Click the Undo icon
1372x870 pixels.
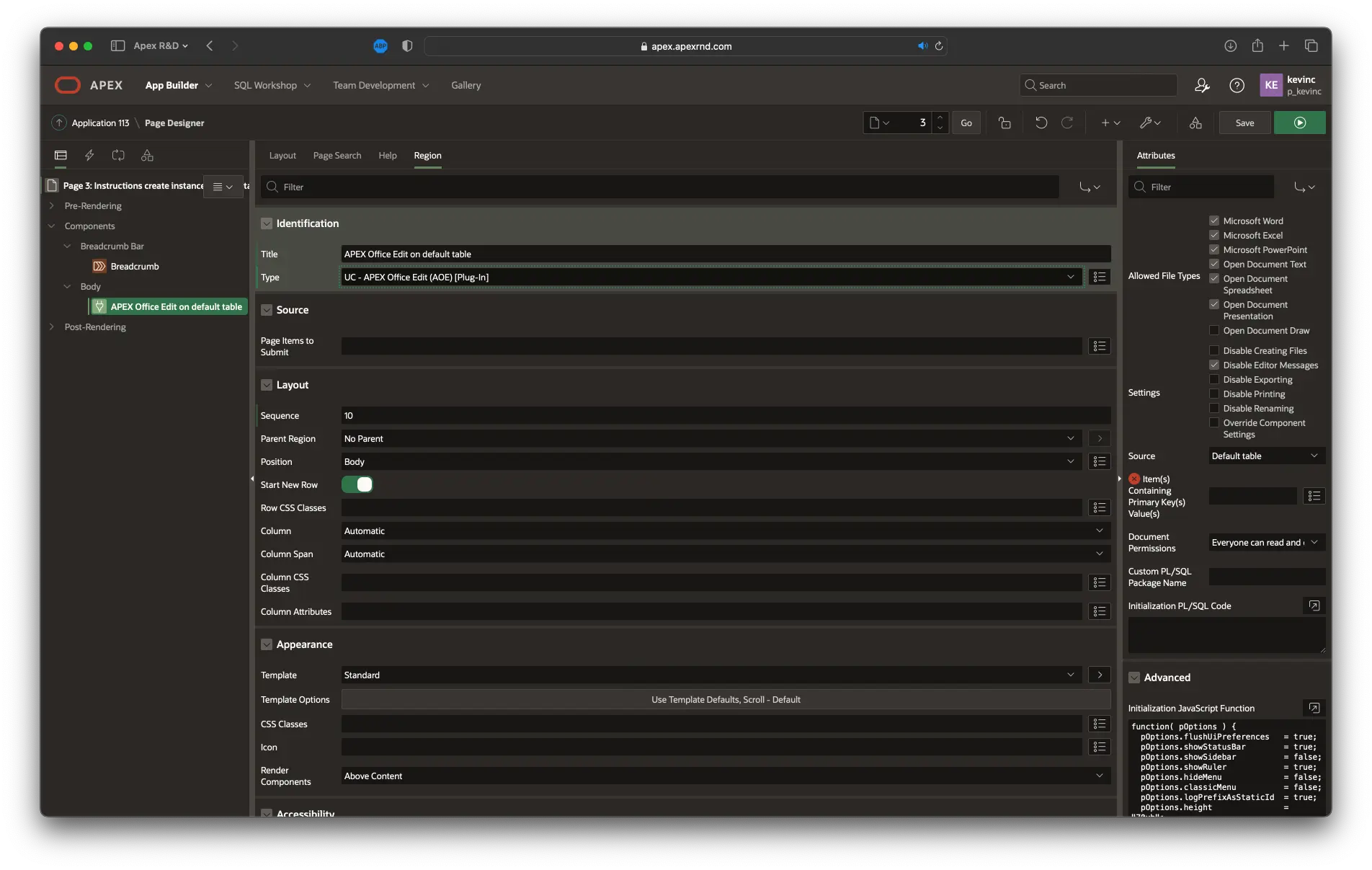(x=1041, y=123)
